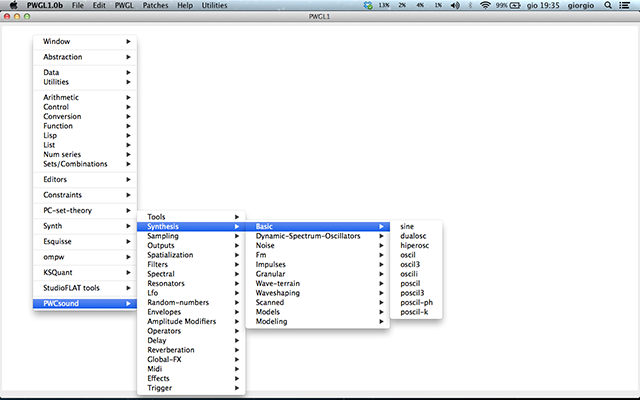The height and width of the screenshot is (400, 640).
Task: Open the Patches menu
Action: 155,5
